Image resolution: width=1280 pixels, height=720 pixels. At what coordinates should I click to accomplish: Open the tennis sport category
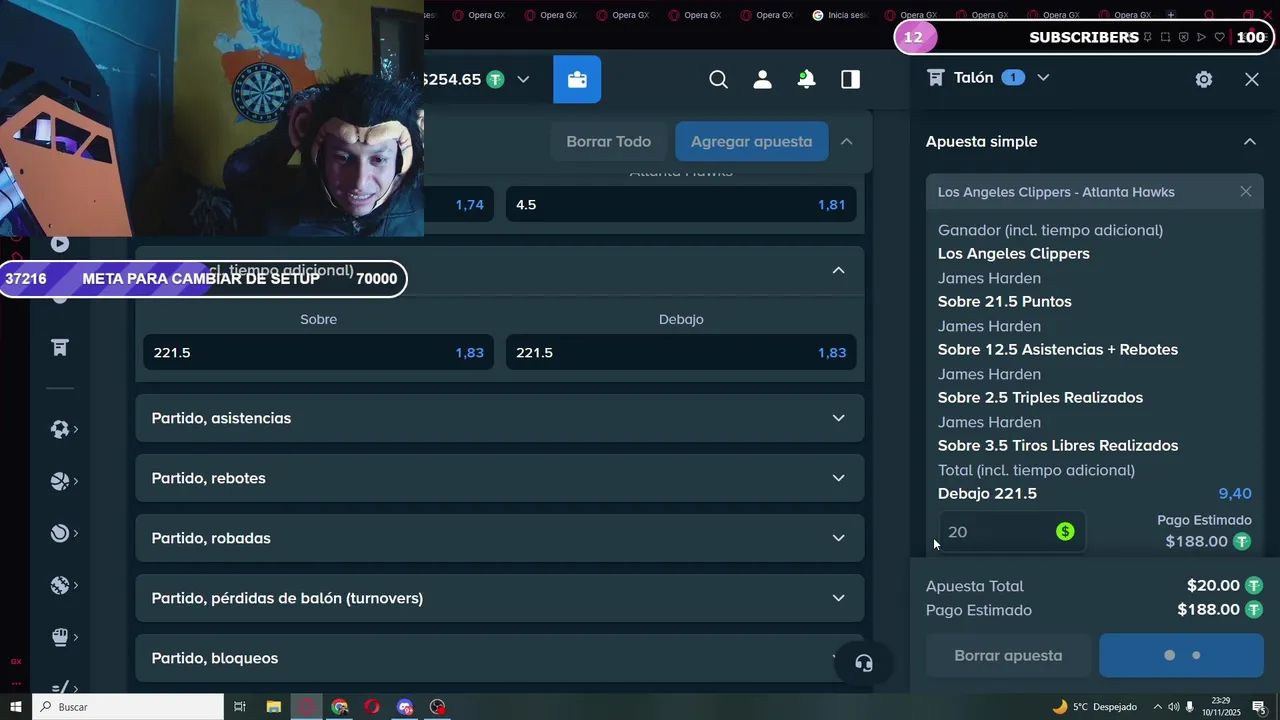[60, 533]
